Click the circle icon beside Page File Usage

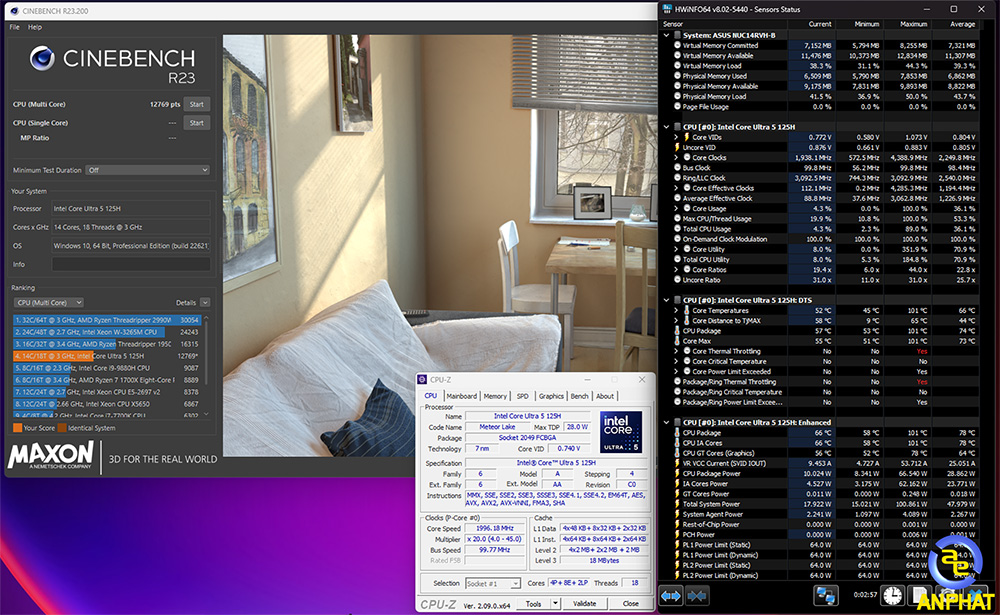[x=677, y=107]
